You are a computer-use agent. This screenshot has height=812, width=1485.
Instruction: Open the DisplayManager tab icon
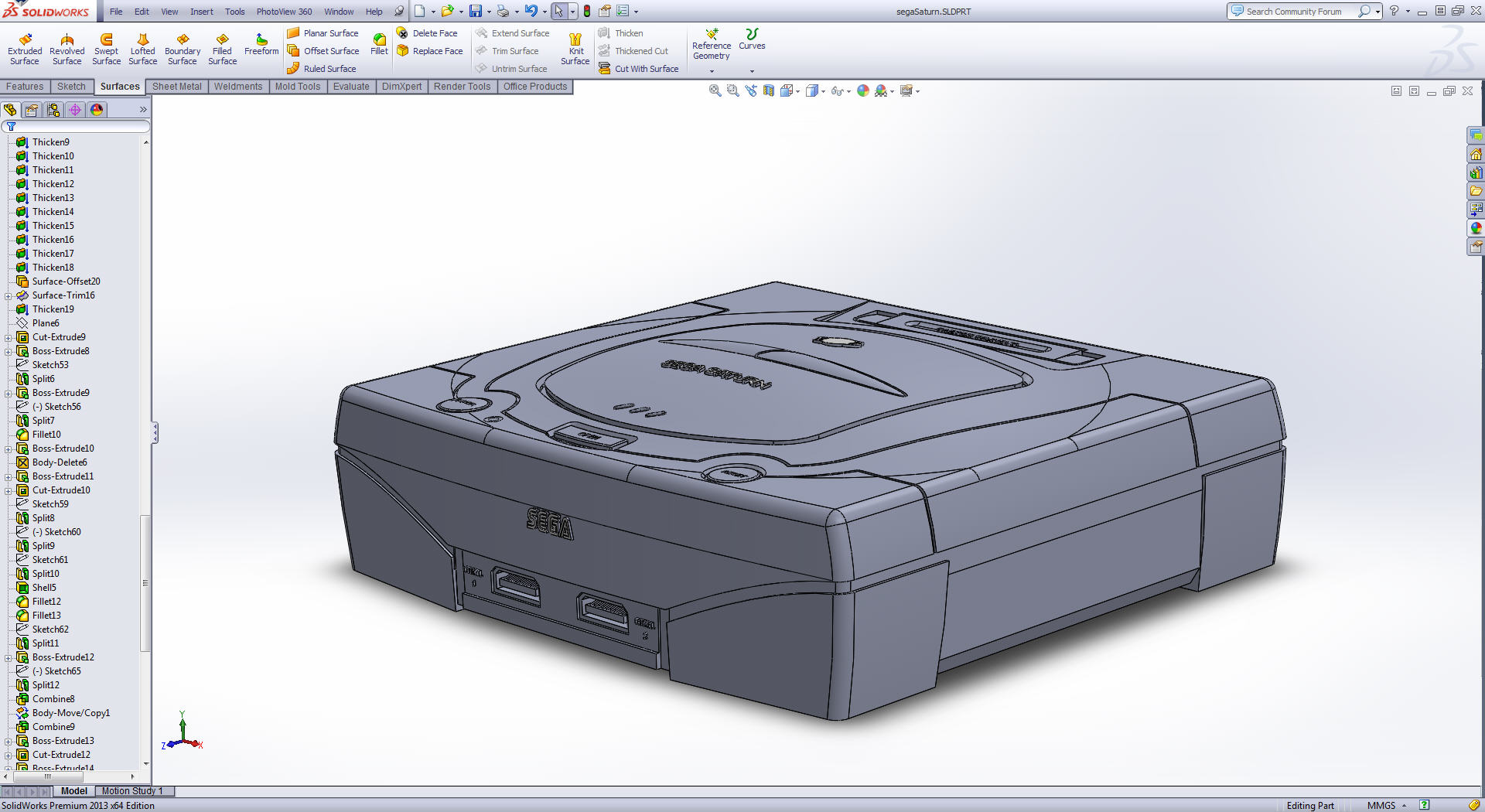tap(97, 110)
